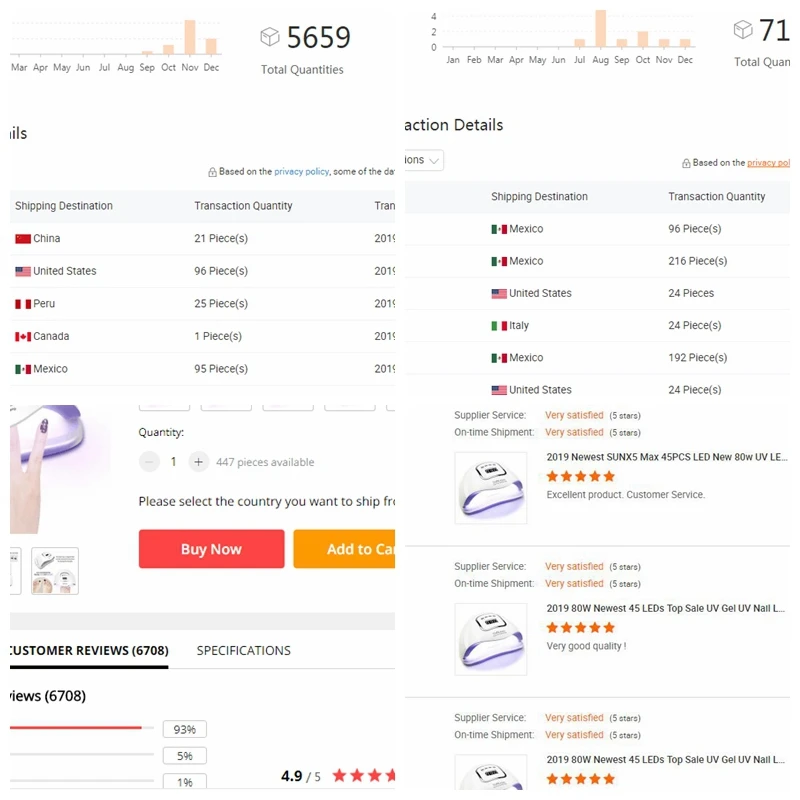The height and width of the screenshot is (800, 800).
Task: Click the box icon beside 5659
Action: (269, 37)
